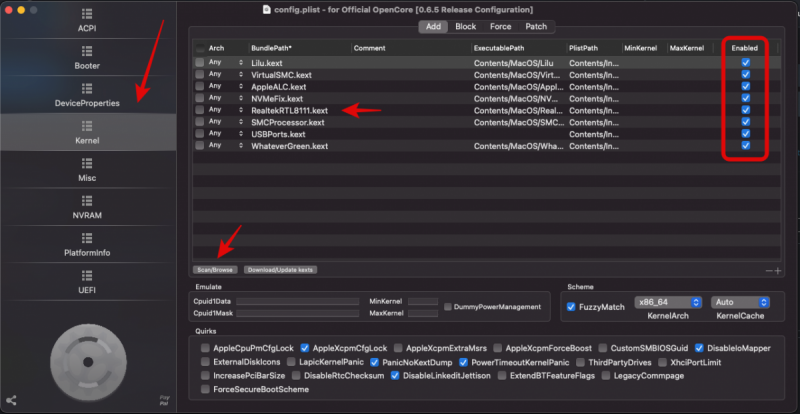Screen dimensions: 800x414
Task: Select the UEFI section
Action: (88, 282)
